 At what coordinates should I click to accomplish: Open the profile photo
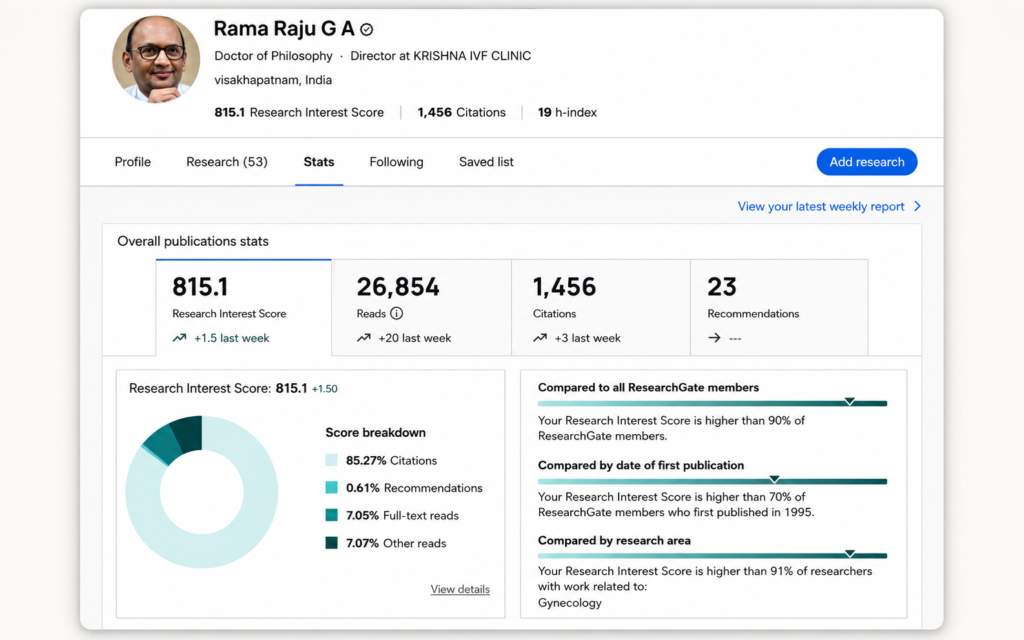[156, 59]
